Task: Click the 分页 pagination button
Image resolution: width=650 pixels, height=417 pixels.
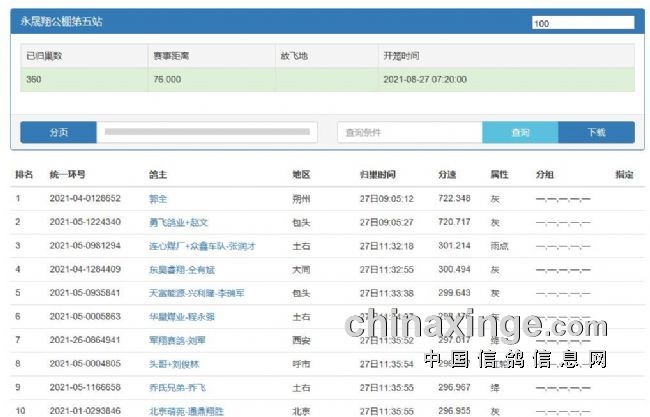Action: click(x=58, y=132)
